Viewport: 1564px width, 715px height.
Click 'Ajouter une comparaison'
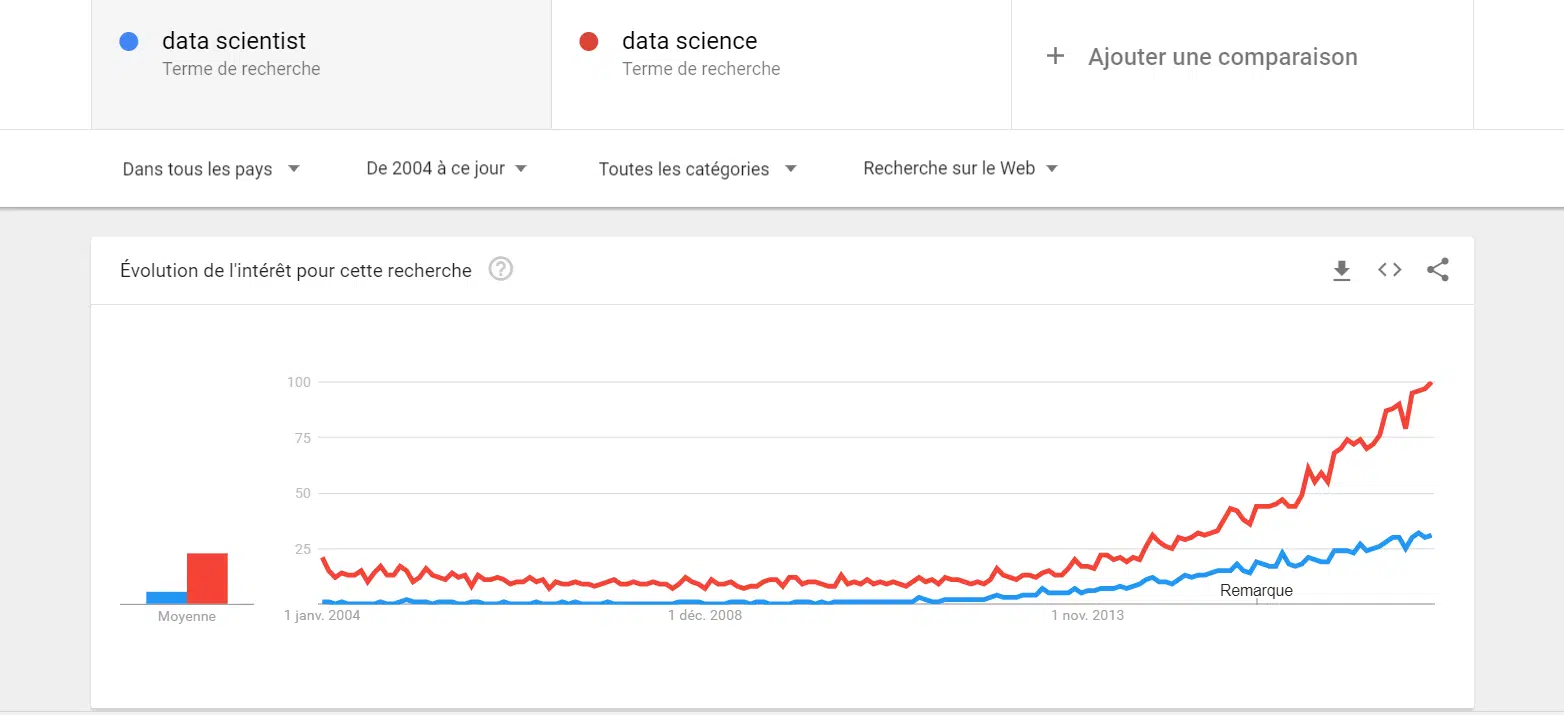pyautogui.click(x=1222, y=57)
